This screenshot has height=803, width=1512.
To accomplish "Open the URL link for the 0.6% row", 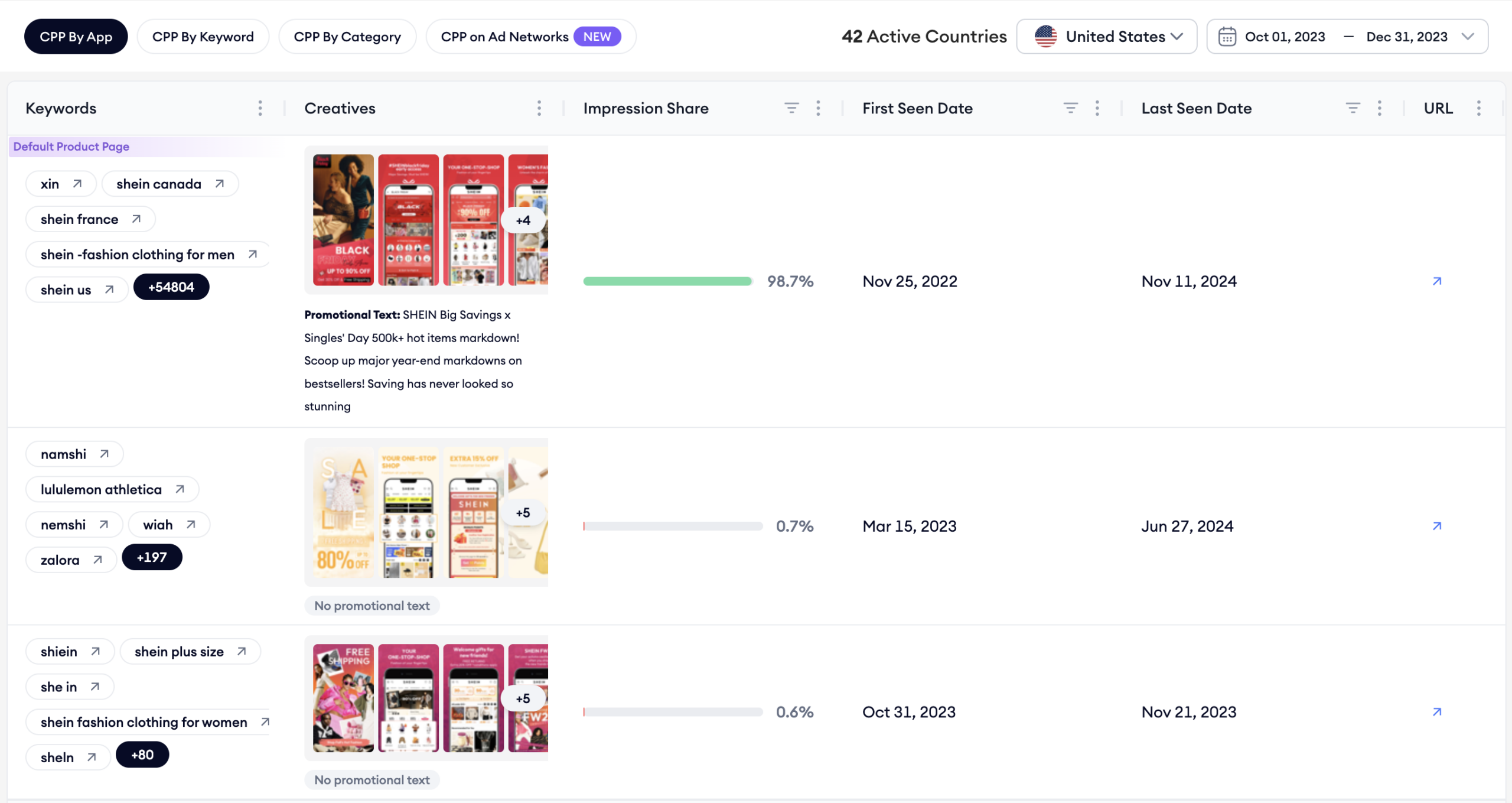I will coord(1437,712).
